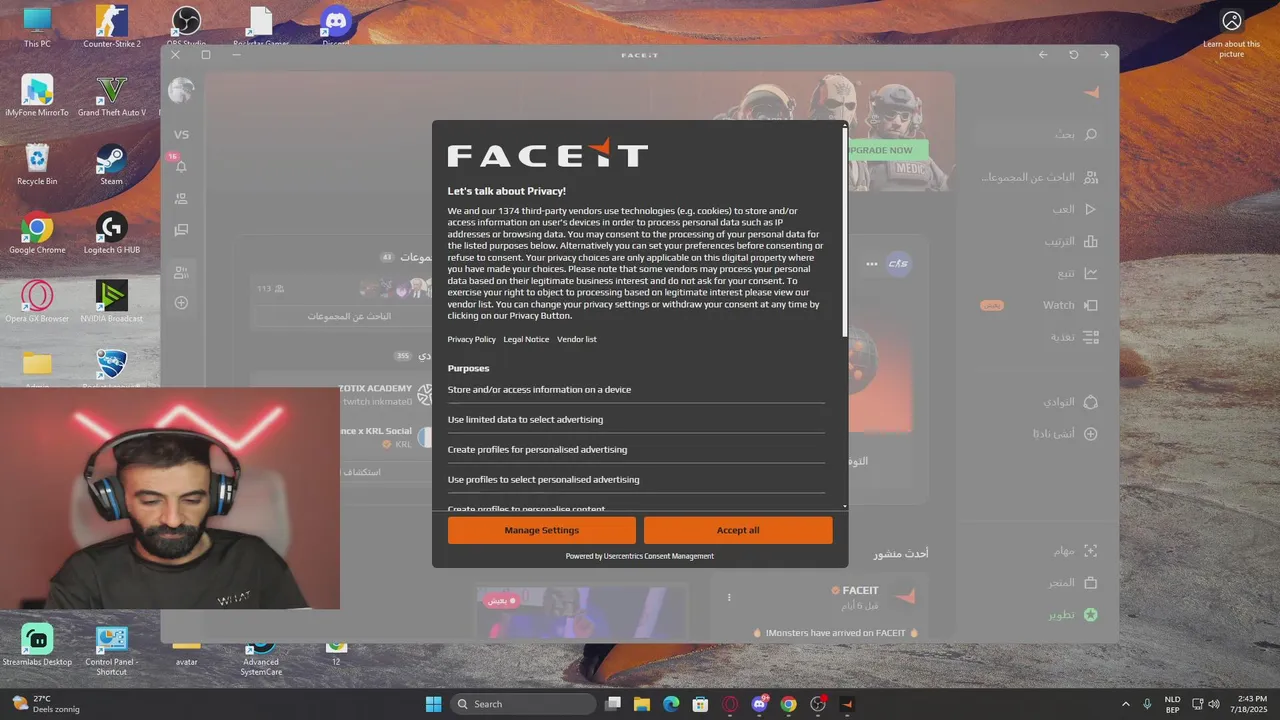The height and width of the screenshot is (720, 1280).
Task: Open the ZOTIX ACADEMY club entry
Action: tap(385, 394)
